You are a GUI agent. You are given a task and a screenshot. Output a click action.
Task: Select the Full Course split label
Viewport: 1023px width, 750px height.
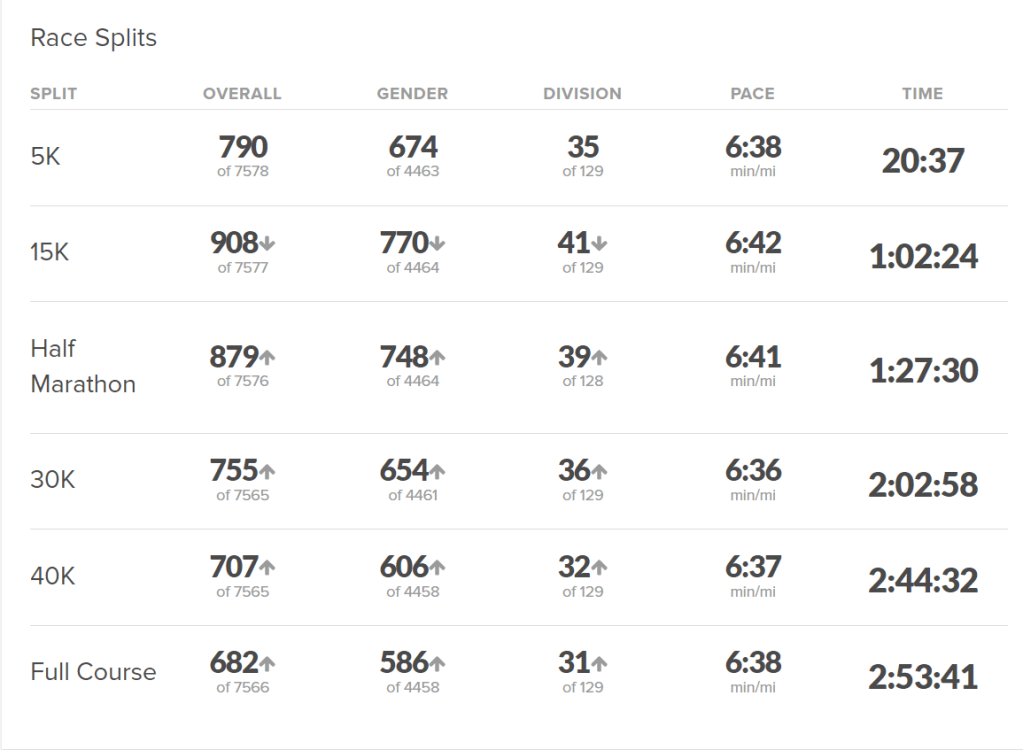(x=93, y=671)
